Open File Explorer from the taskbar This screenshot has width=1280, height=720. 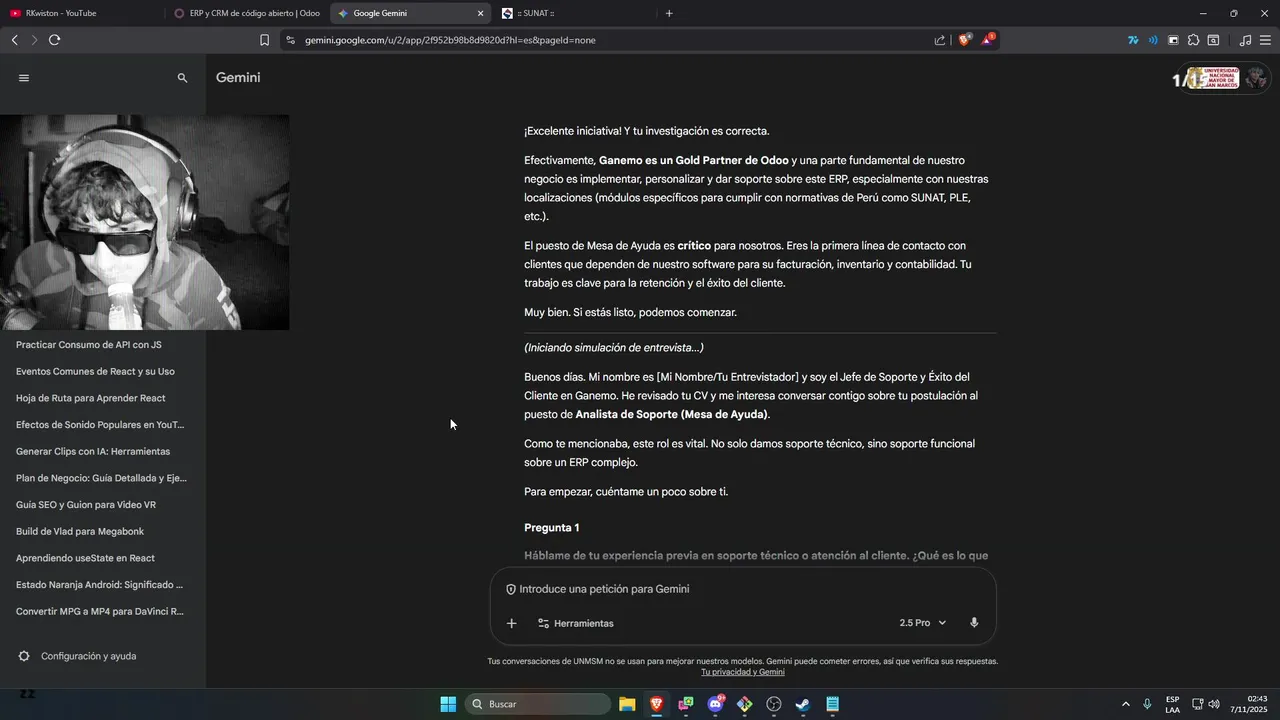(x=627, y=704)
